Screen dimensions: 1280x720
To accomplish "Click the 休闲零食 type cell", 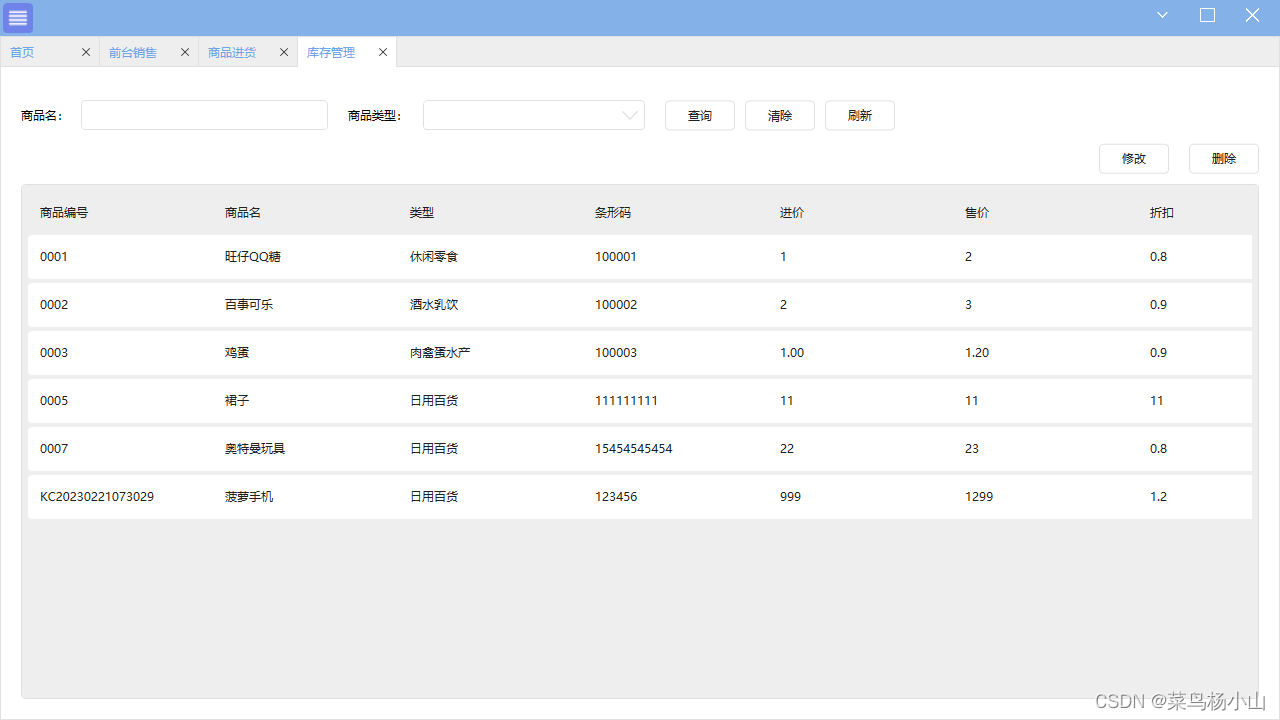I will pyautogui.click(x=434, y=257).
